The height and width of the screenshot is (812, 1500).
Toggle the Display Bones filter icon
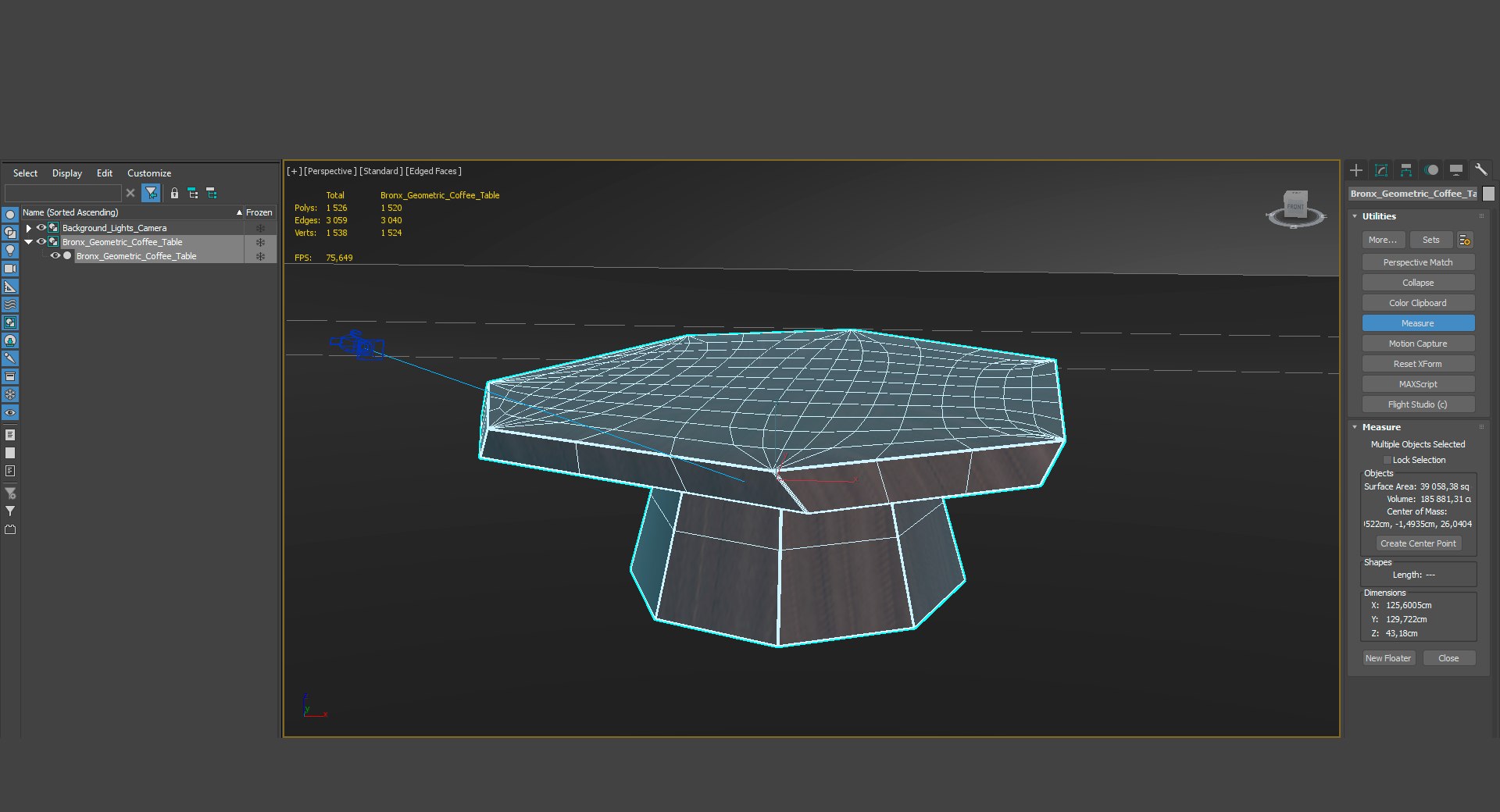click(x=10, y=358)
